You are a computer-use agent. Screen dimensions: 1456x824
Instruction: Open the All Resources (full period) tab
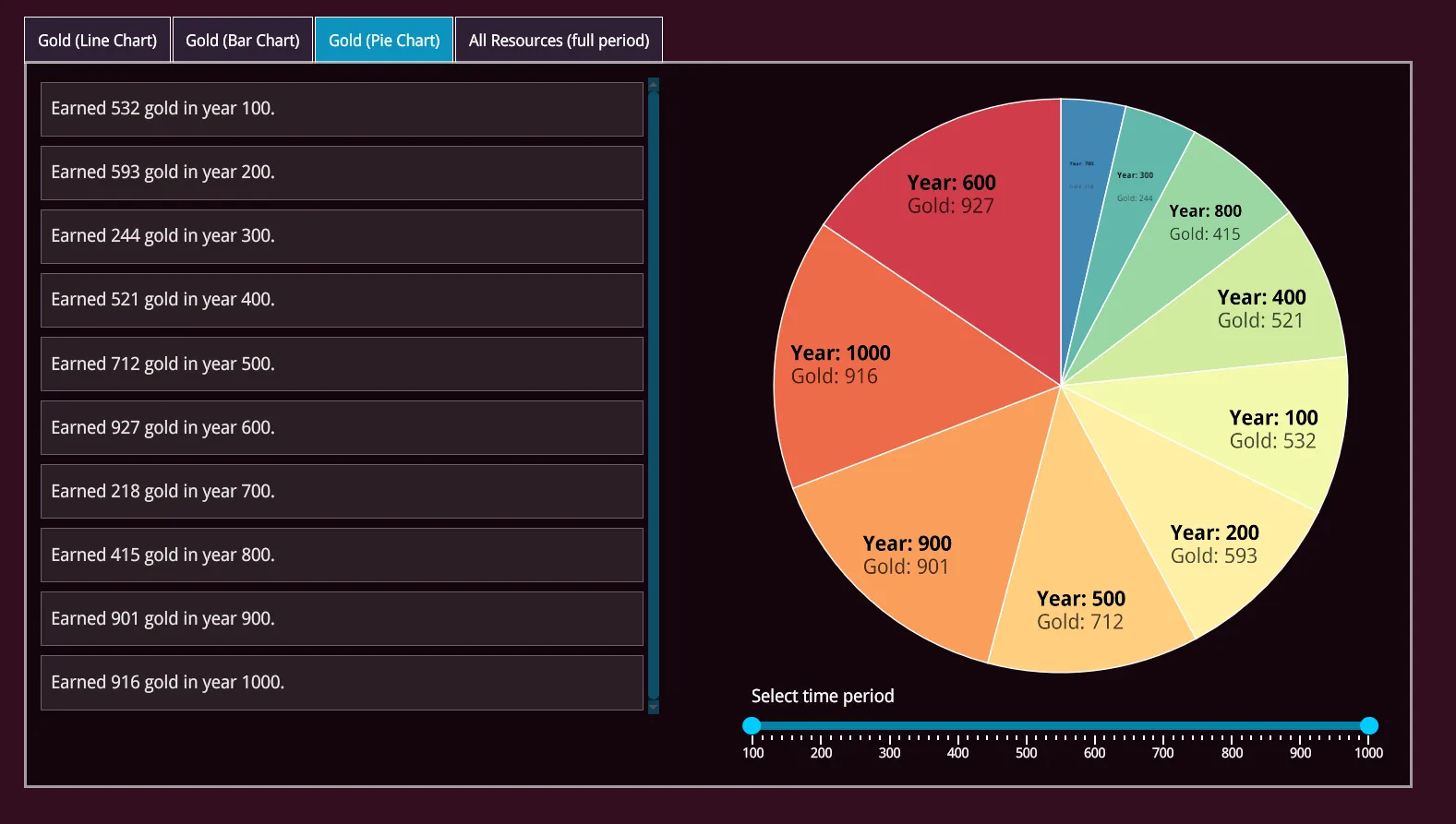point(559,41)
